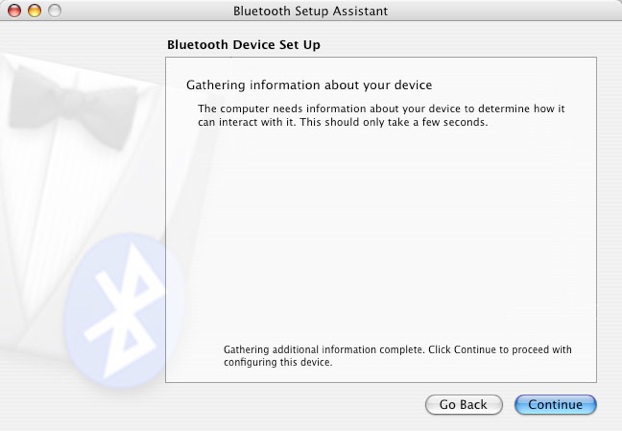Click the Bluetooth logo emblem
This screenshot has width=622, height=431.
123,311
